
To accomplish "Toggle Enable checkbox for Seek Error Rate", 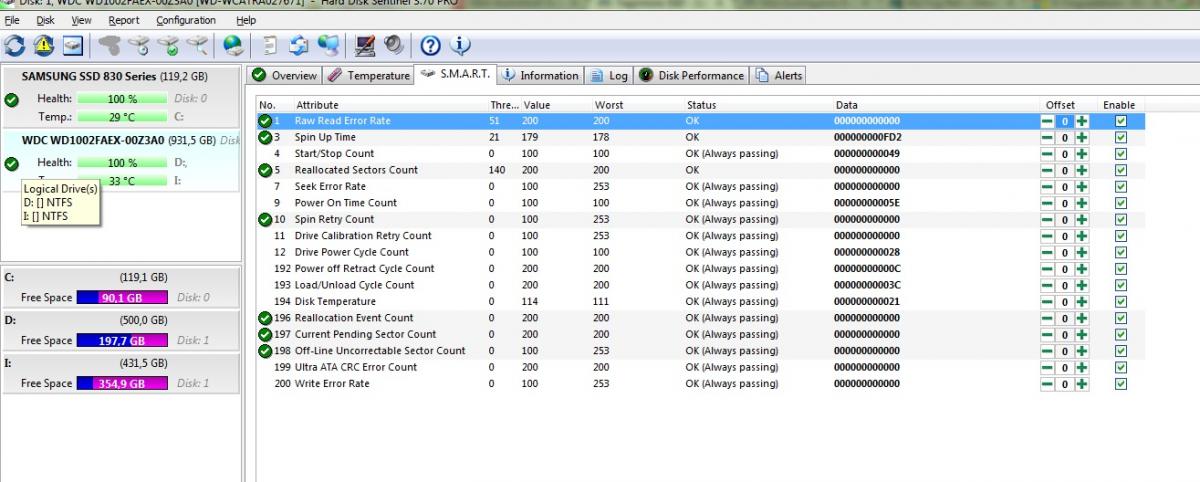I will click(1120, 187).
